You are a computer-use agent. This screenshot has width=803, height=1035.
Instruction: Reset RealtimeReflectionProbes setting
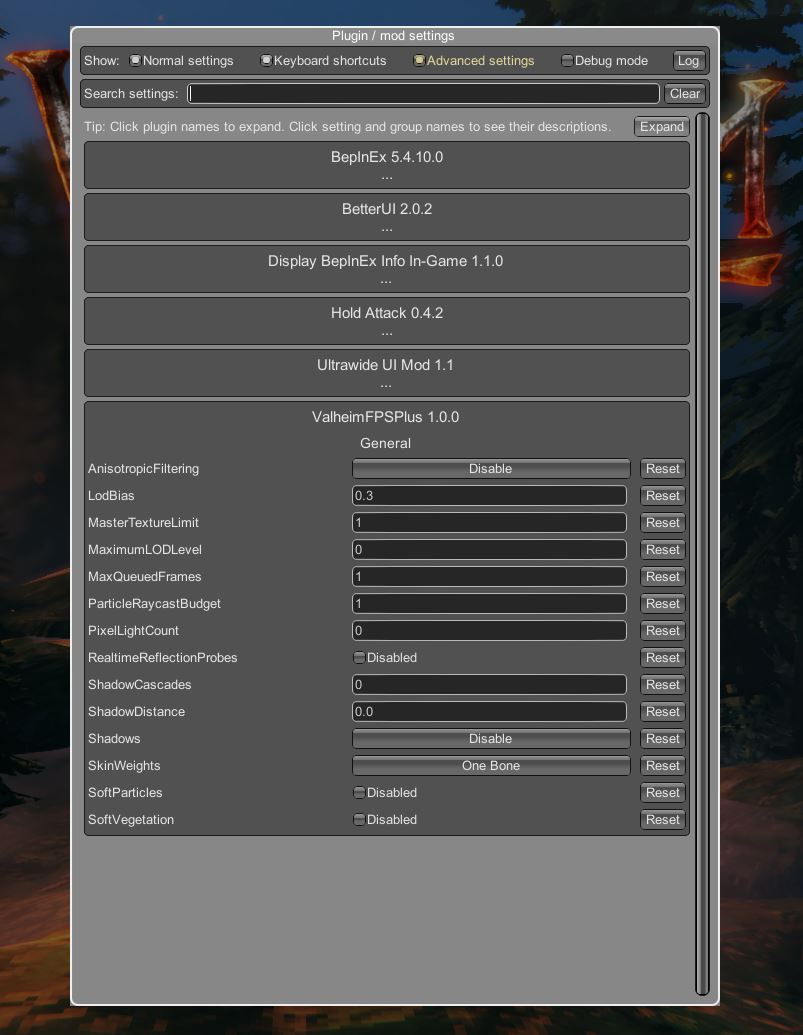(662, 657)
